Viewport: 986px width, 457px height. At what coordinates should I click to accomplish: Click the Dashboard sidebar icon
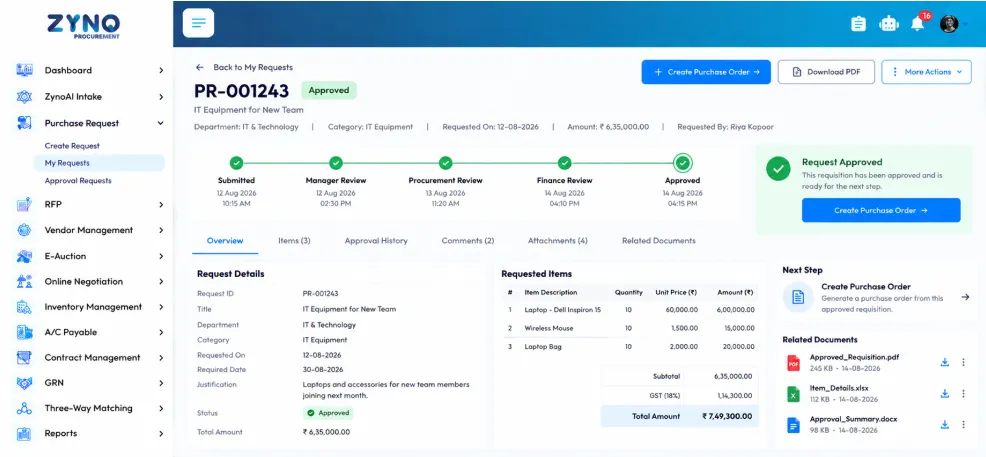tap(25, 70)
